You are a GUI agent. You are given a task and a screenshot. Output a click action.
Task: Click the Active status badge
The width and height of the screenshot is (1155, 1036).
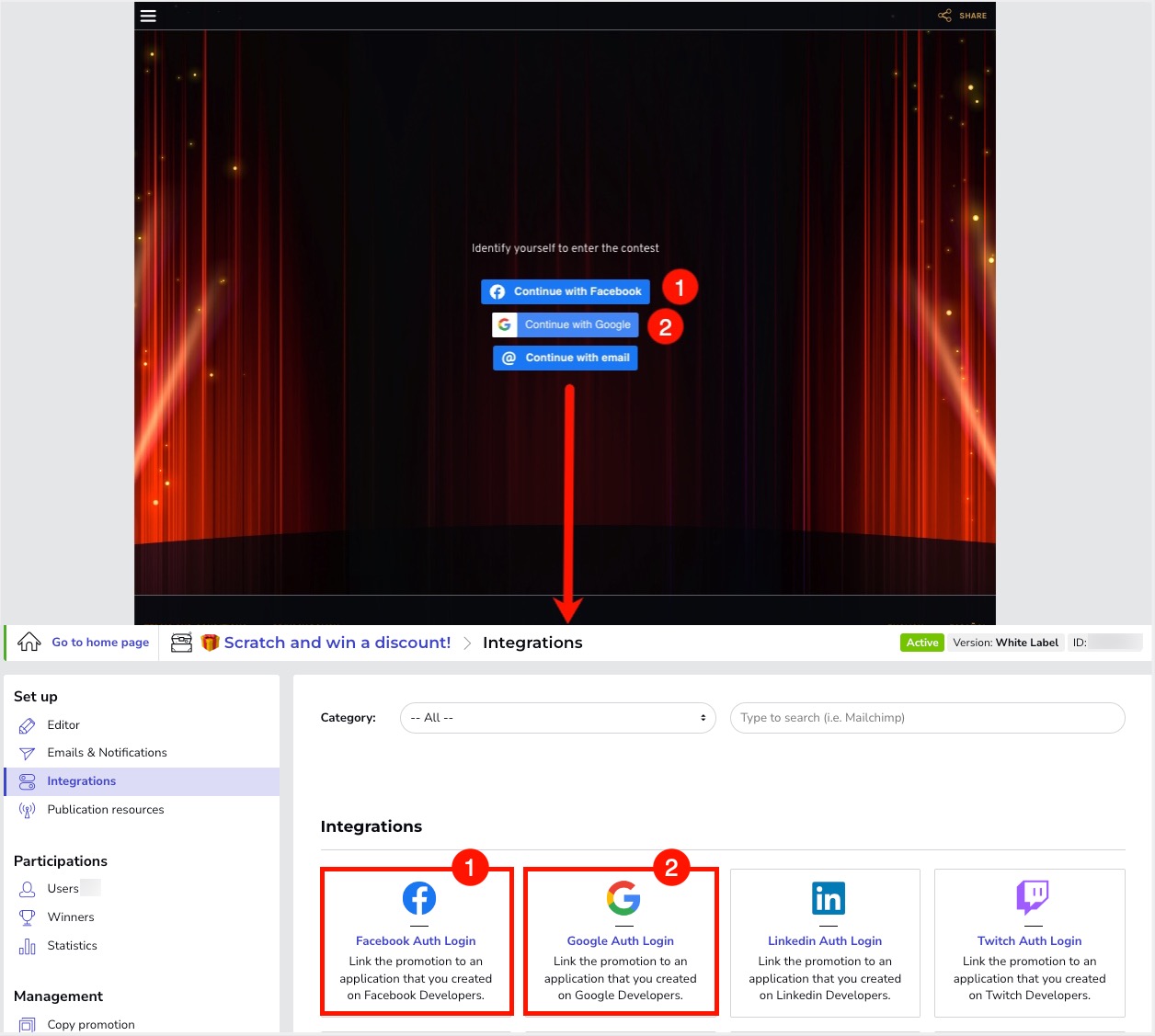tap(921, 642)
